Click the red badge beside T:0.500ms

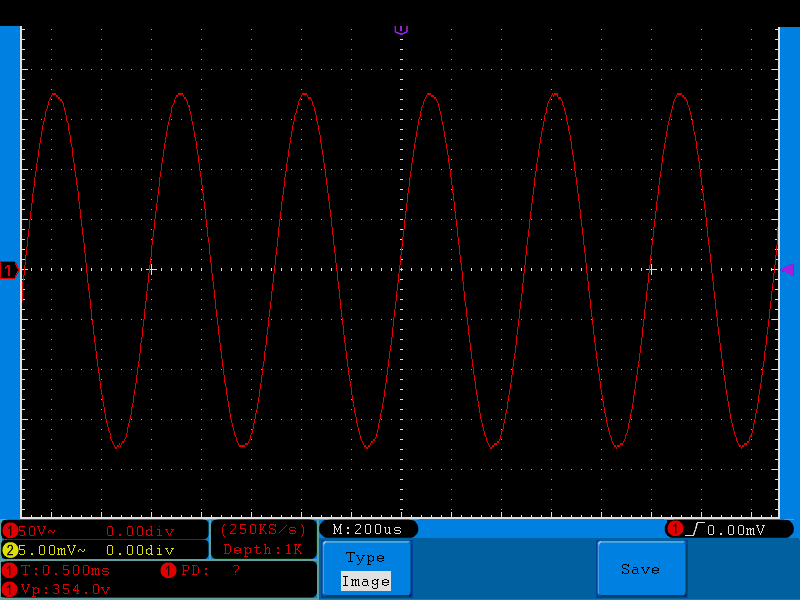[x=10, y=570]
